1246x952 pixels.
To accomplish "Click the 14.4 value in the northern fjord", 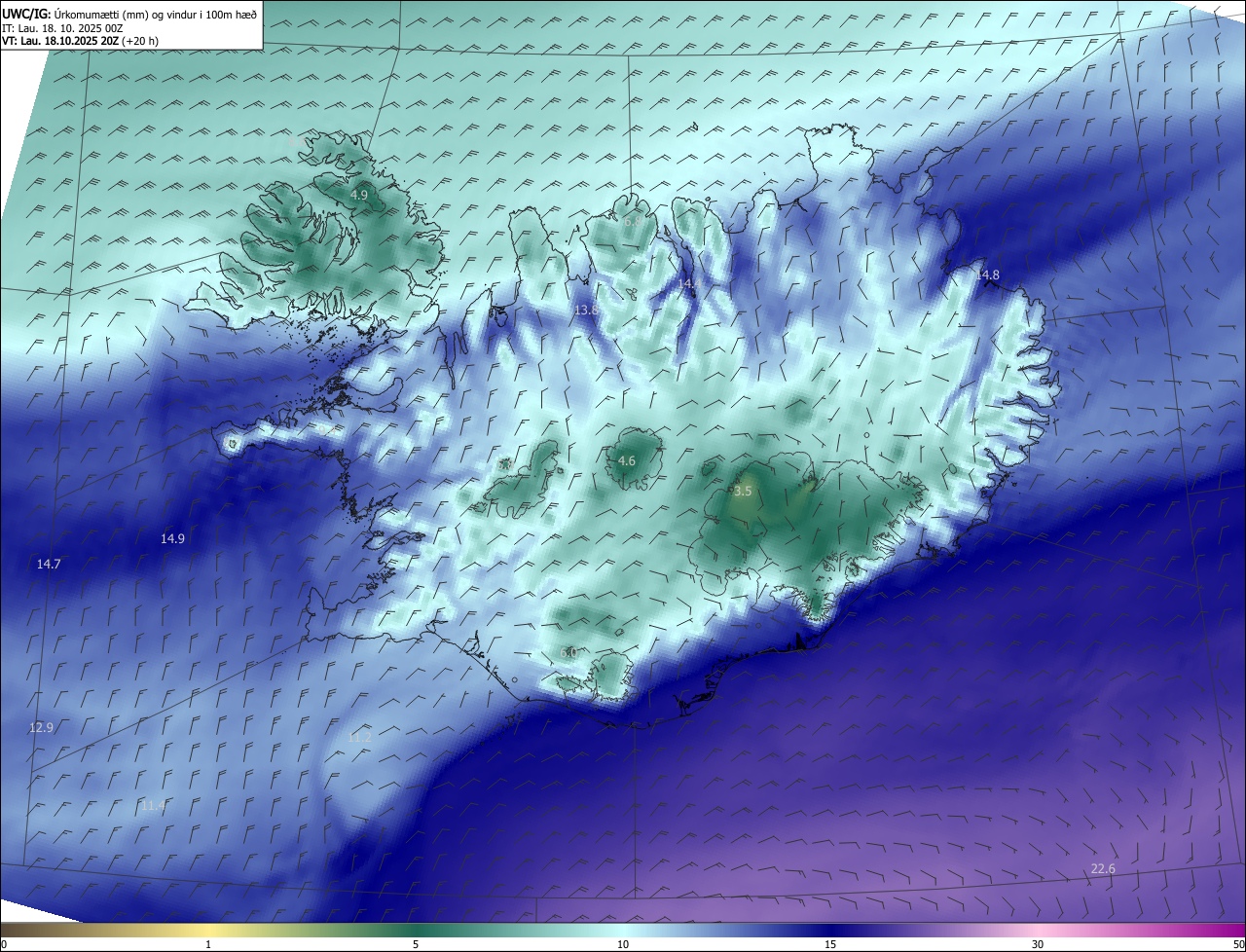I will pyautogui.click(x=690, y=283).
